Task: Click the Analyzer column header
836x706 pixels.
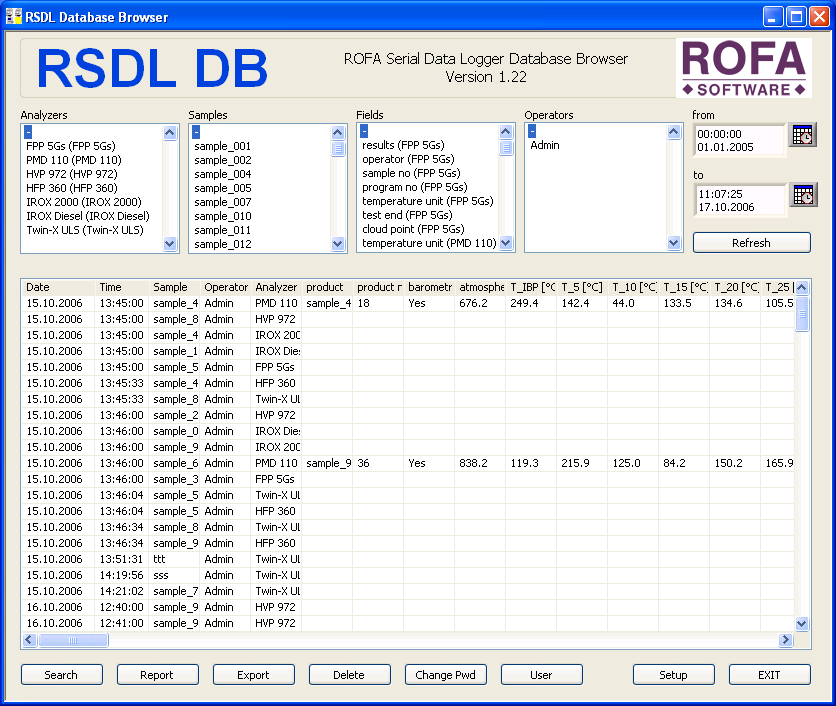Action: click(x=276, y=287)
